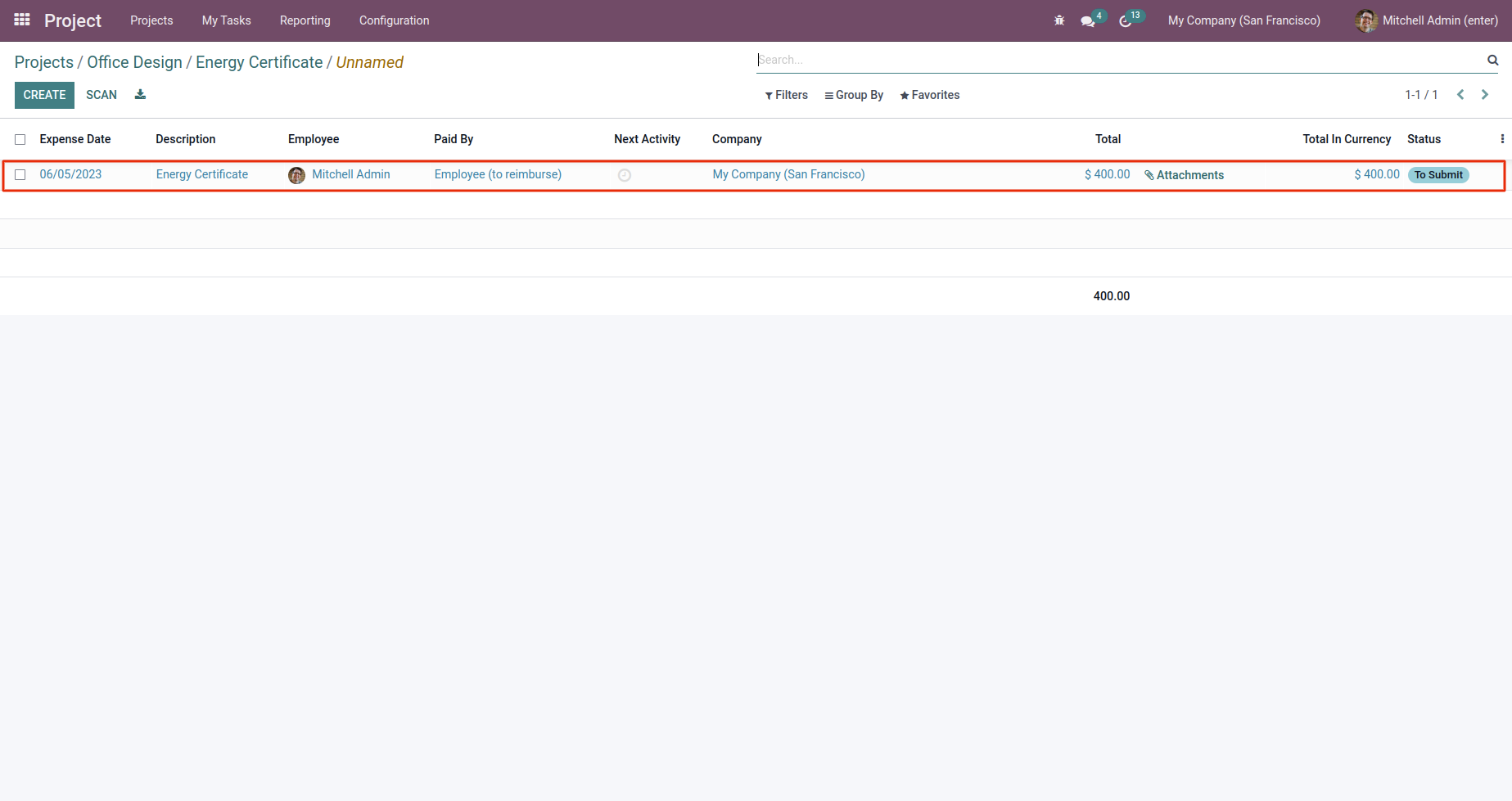Click the download/upload icon next to SCAN

click(x=140, y=95)
